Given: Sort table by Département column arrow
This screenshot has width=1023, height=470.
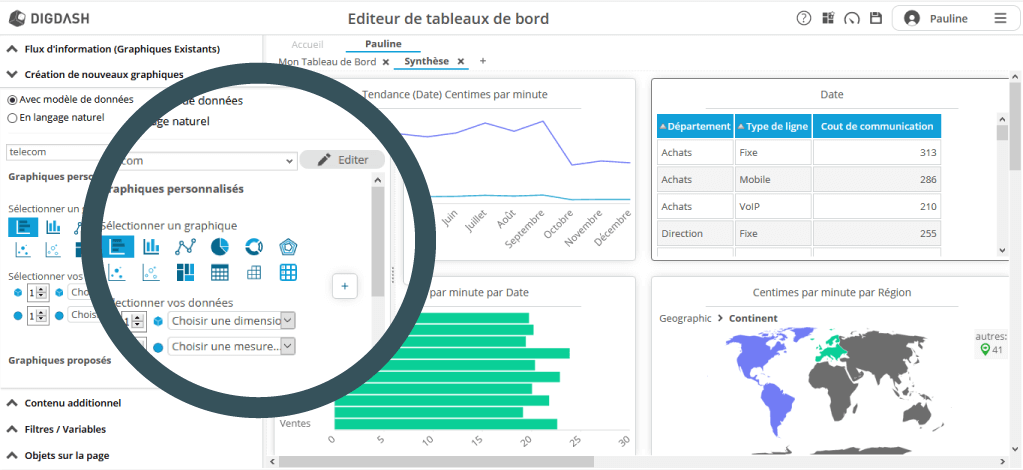Looking at the screenshot, I should (662, 127).
